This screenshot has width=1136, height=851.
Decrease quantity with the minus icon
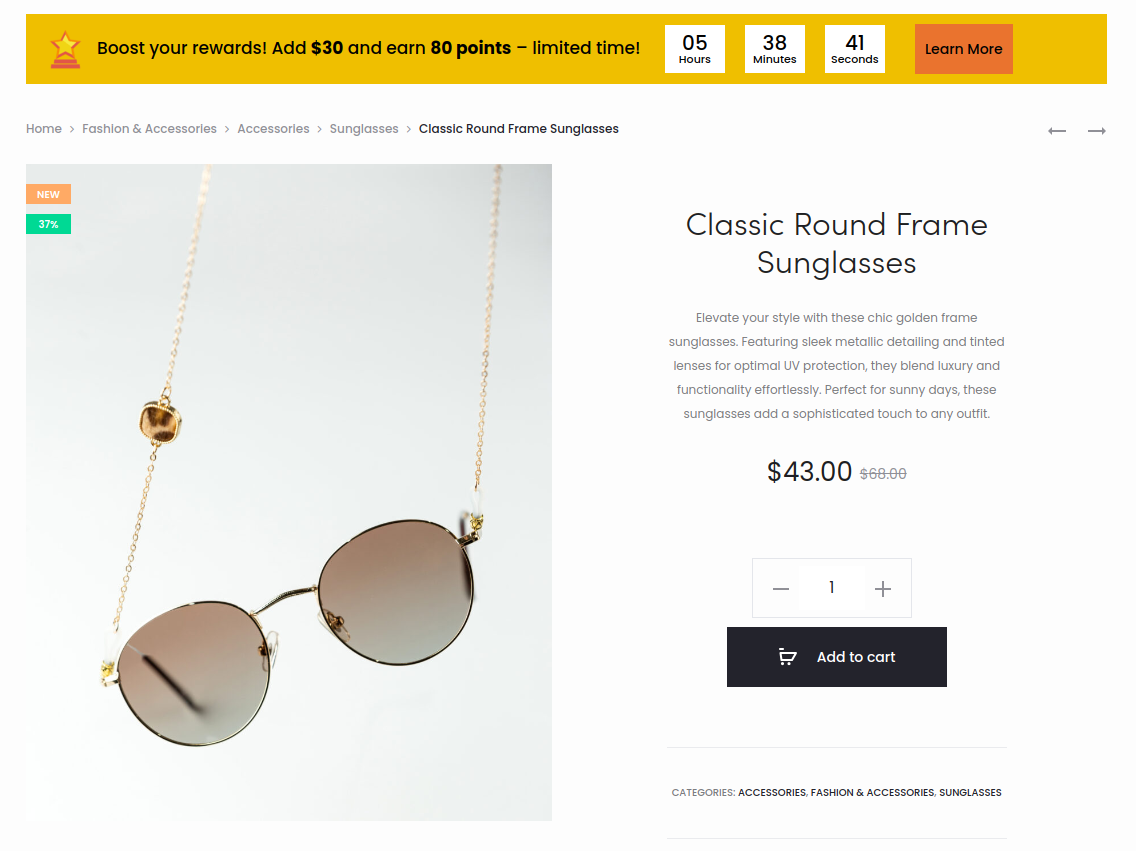781,589
